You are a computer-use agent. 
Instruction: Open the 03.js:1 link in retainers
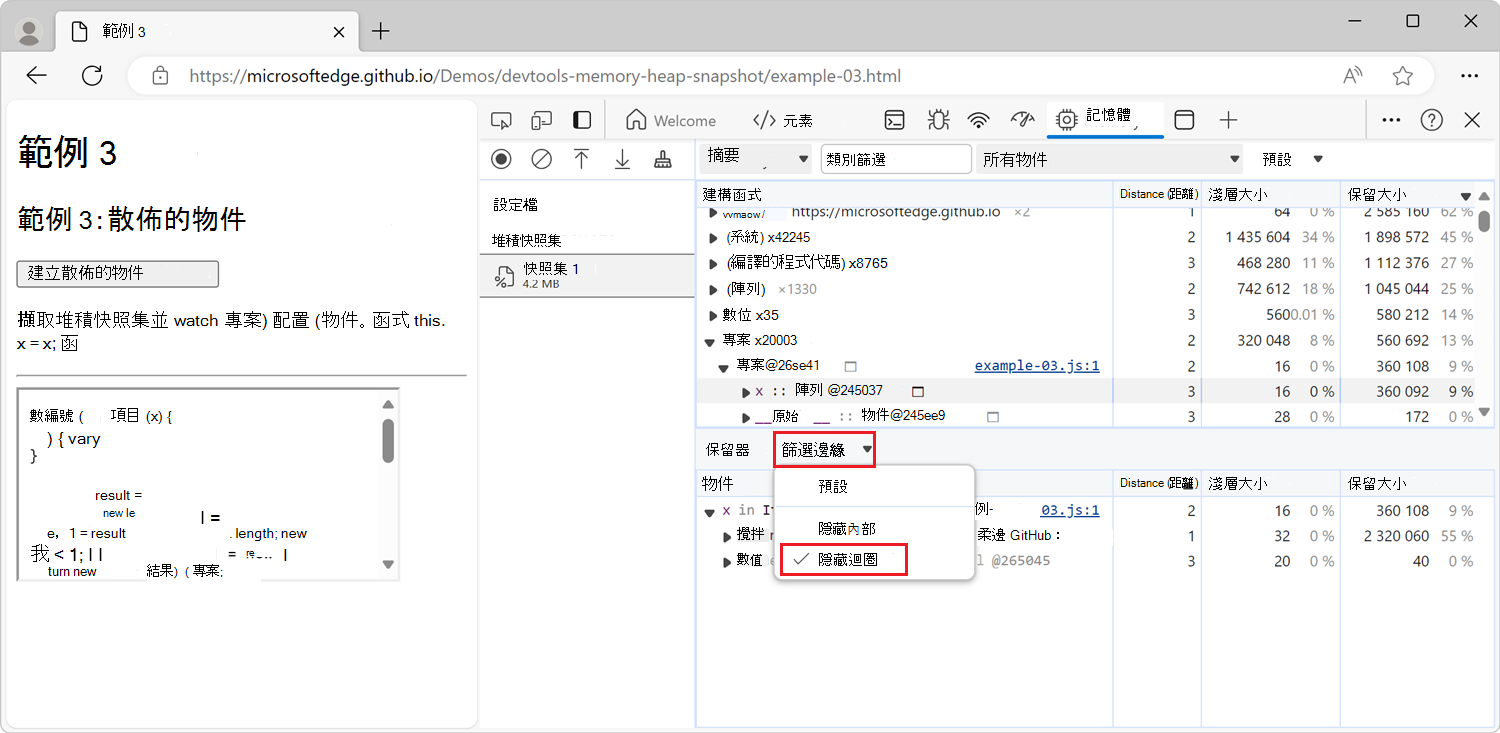pos(1070,511)
